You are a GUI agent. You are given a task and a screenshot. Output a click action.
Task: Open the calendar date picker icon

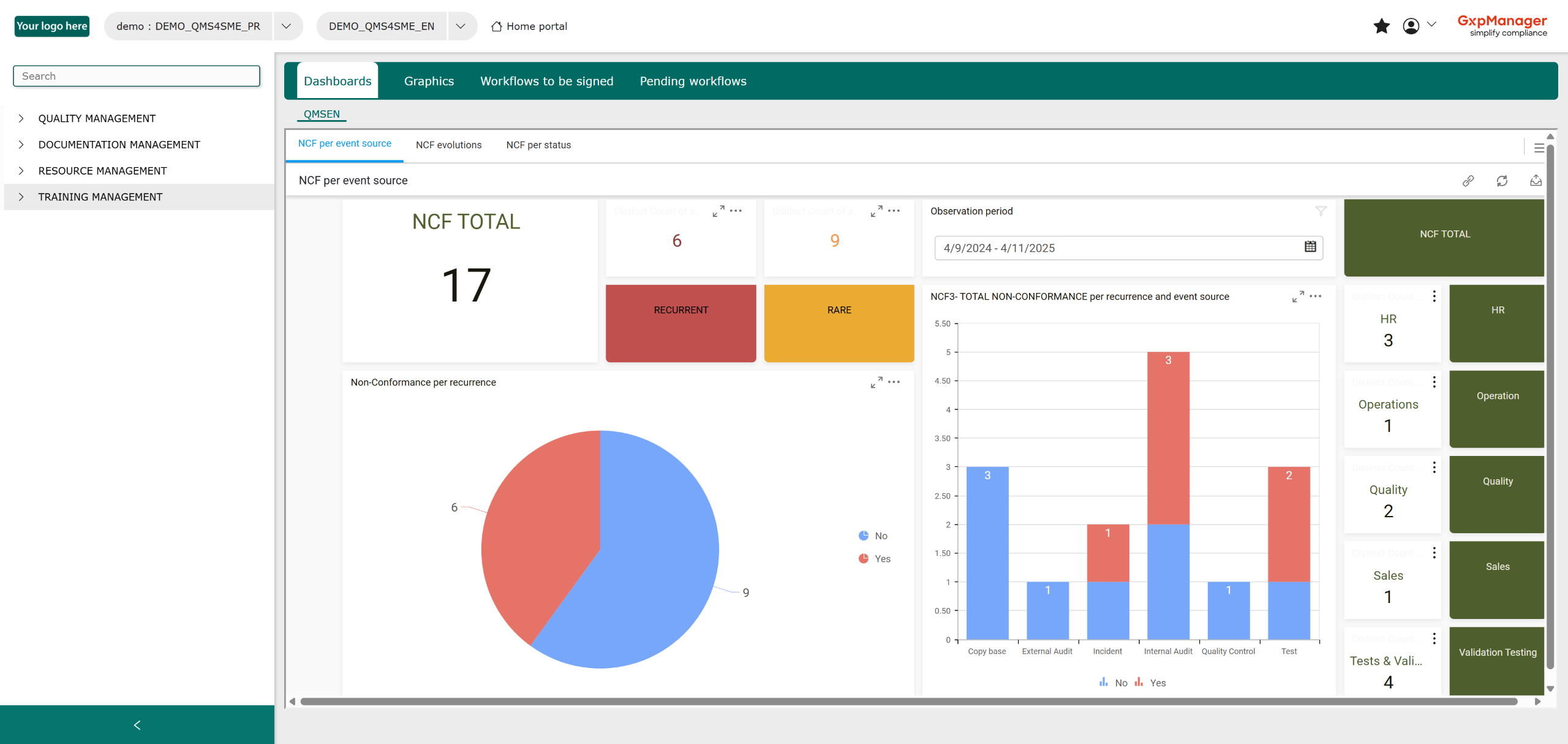pyautogui.click(x=1310, y=247)
